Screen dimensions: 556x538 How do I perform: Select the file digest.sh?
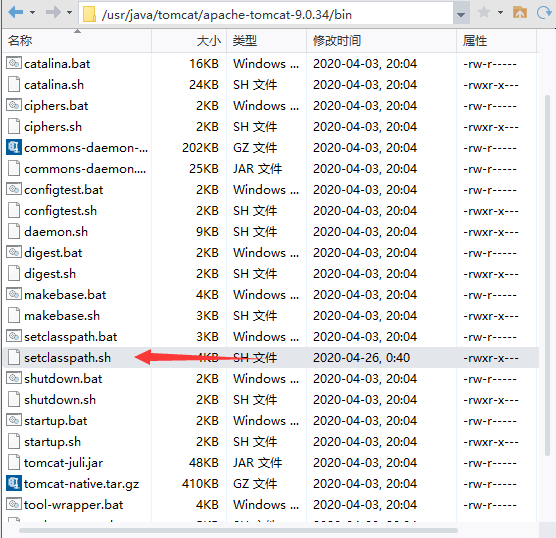pos(50,274)
